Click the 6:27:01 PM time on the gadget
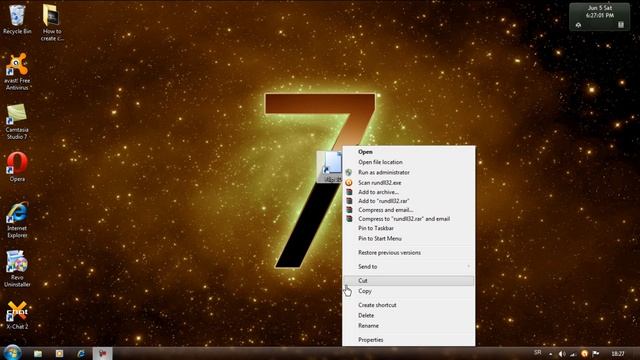640x360 pixels. [600, 16]
